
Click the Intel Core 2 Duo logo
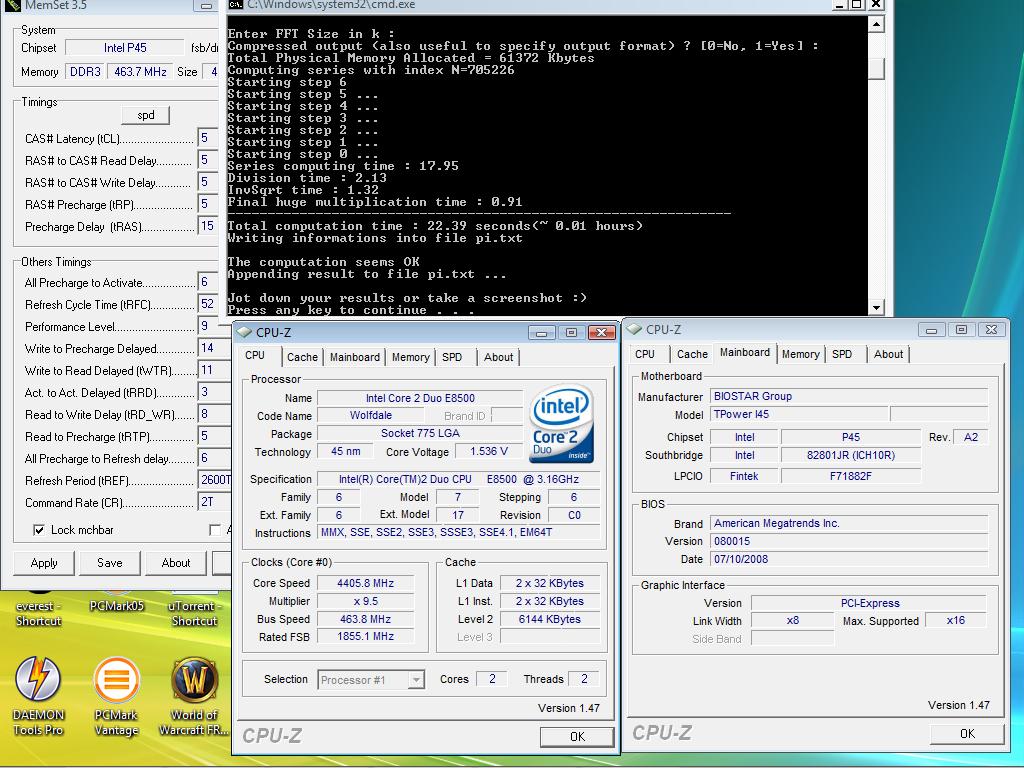pos(562,423)
